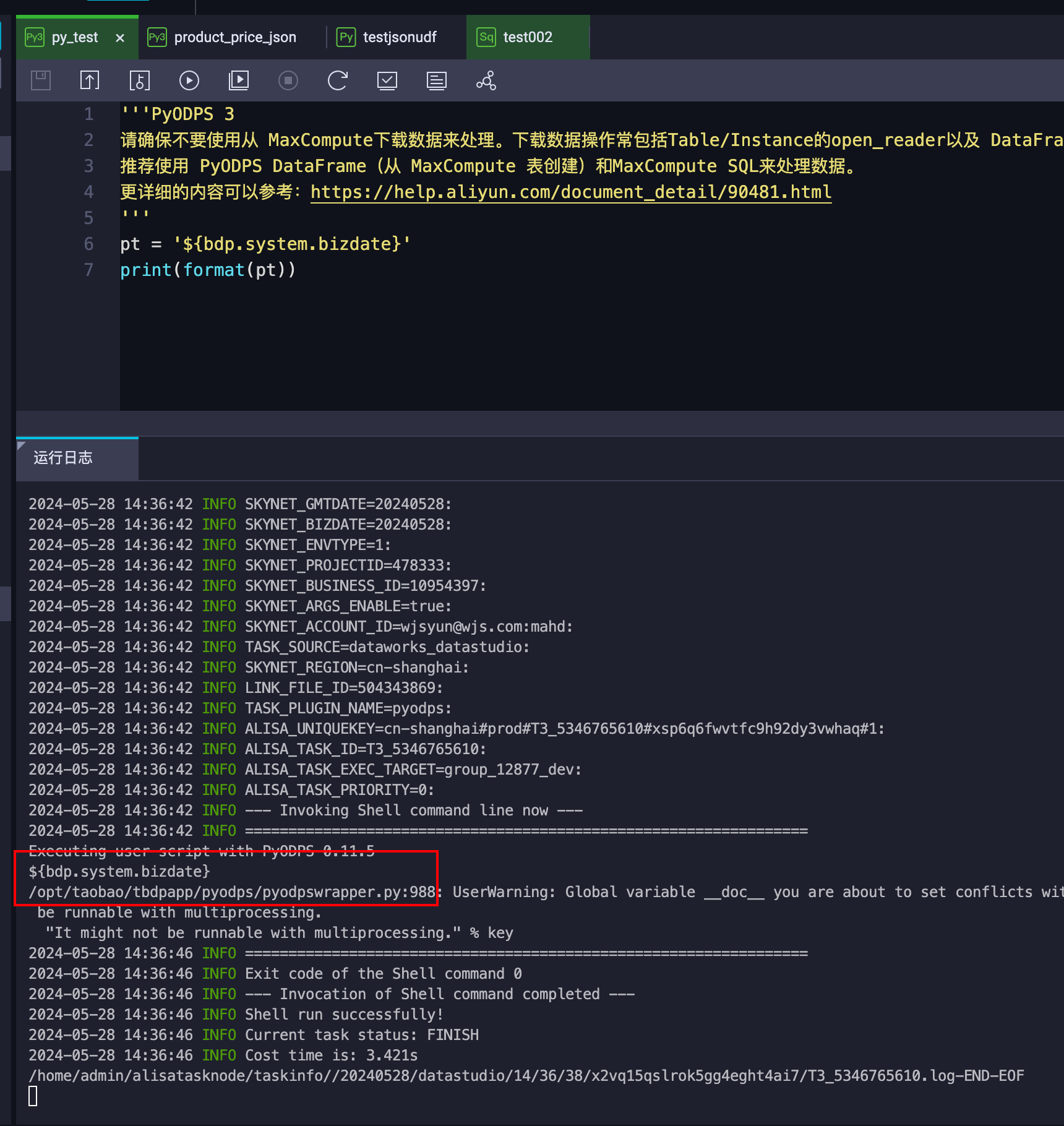Screen dimensions: 1064x1126
Task: Click the SKYNET_PROJECTID=478333 log line
Action: pos(240,565)
